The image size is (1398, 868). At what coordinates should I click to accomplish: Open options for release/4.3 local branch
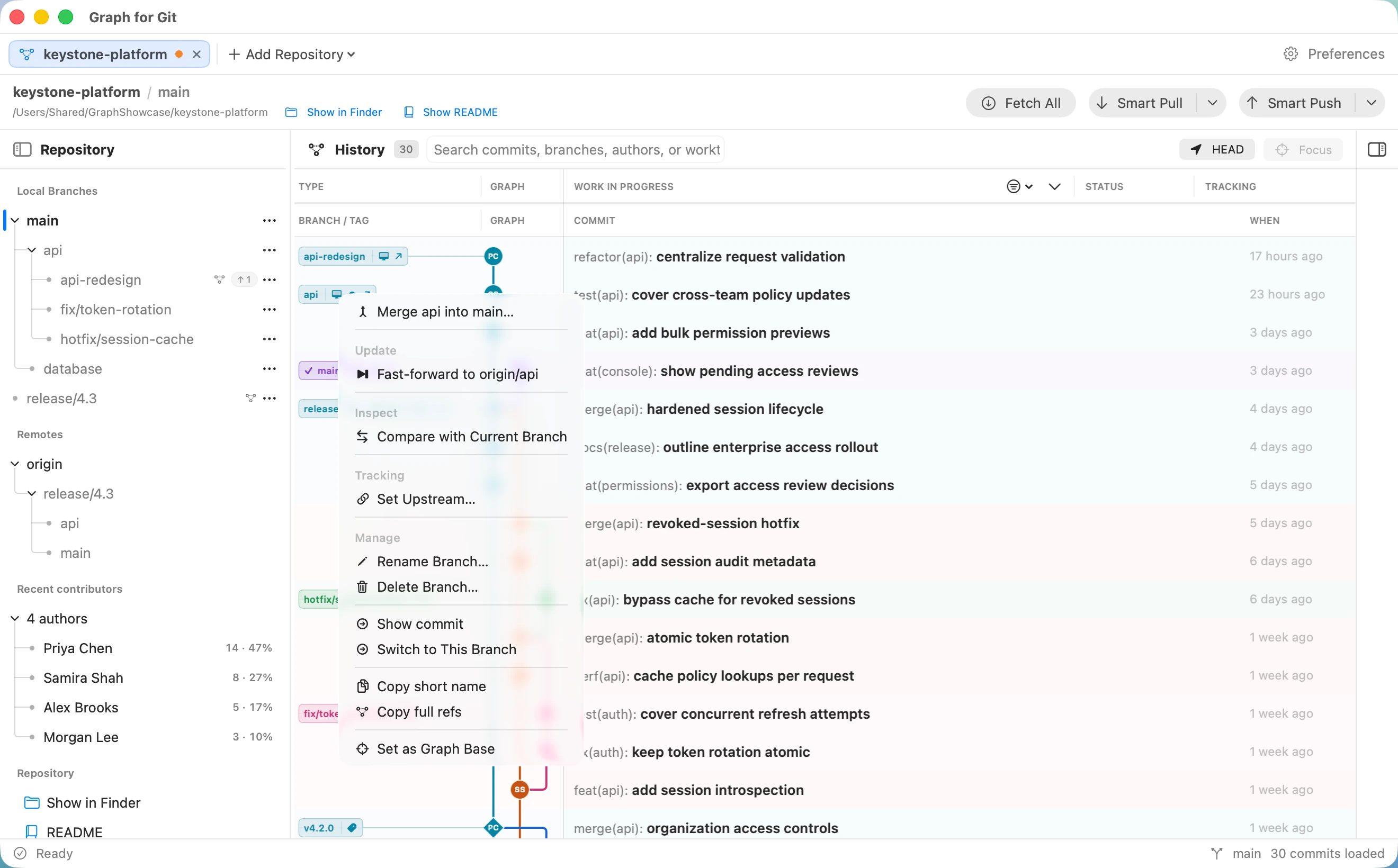270,399
